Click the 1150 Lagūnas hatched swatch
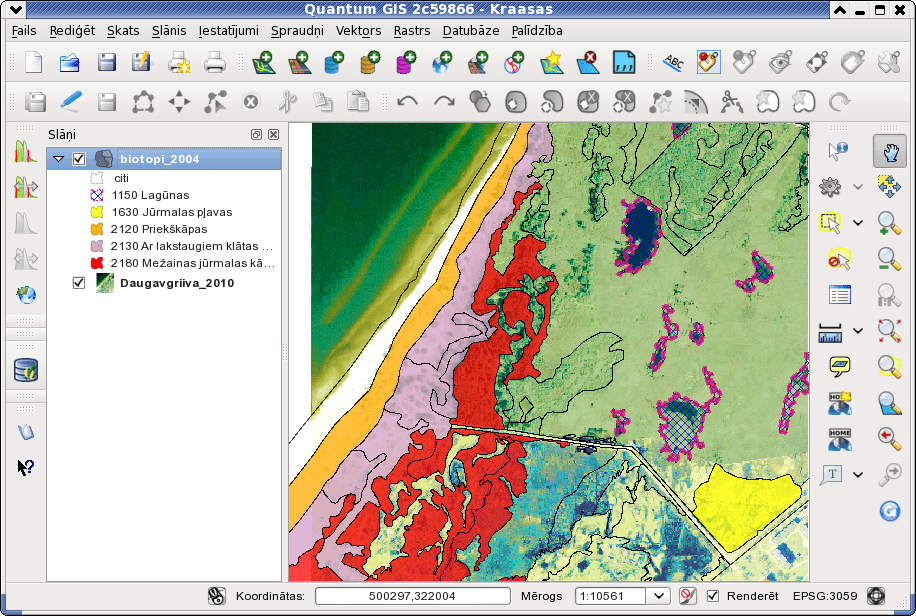916x616 pixels. click(97, 195)
